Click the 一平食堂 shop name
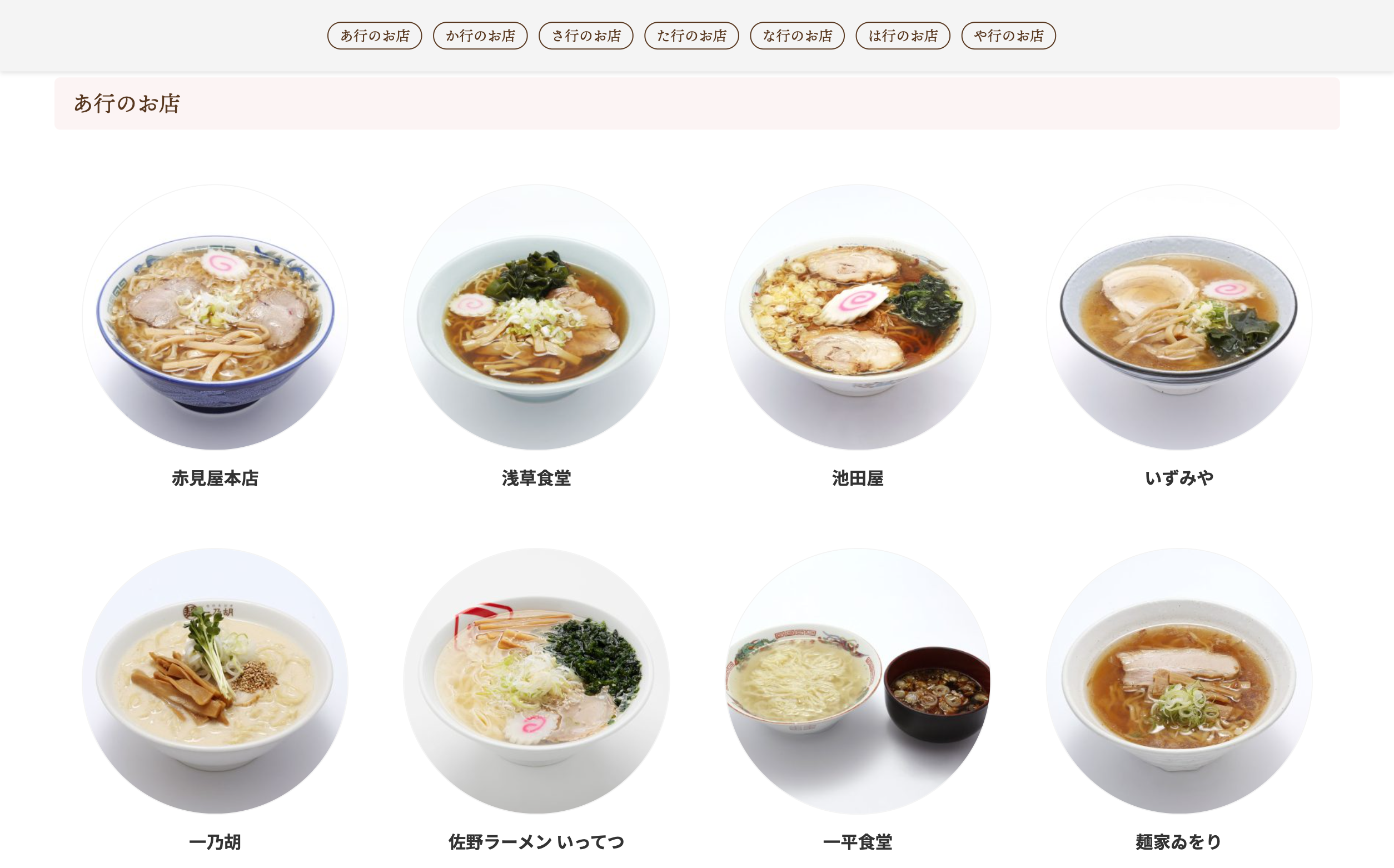Screen dimensions: 1394x868 coord(858,842)
